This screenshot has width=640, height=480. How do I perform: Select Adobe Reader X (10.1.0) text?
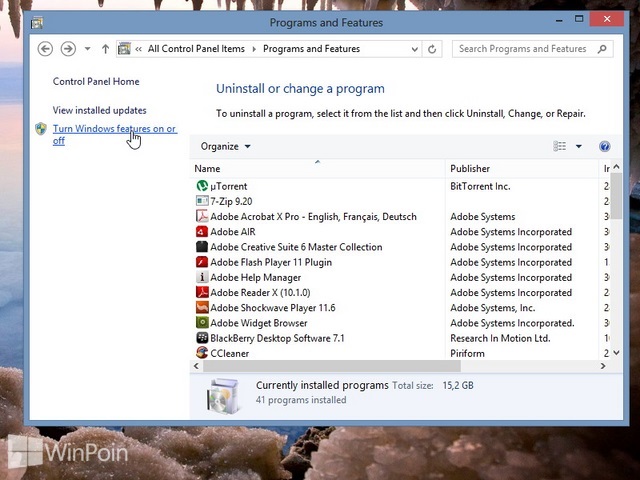tap(260, 293)
